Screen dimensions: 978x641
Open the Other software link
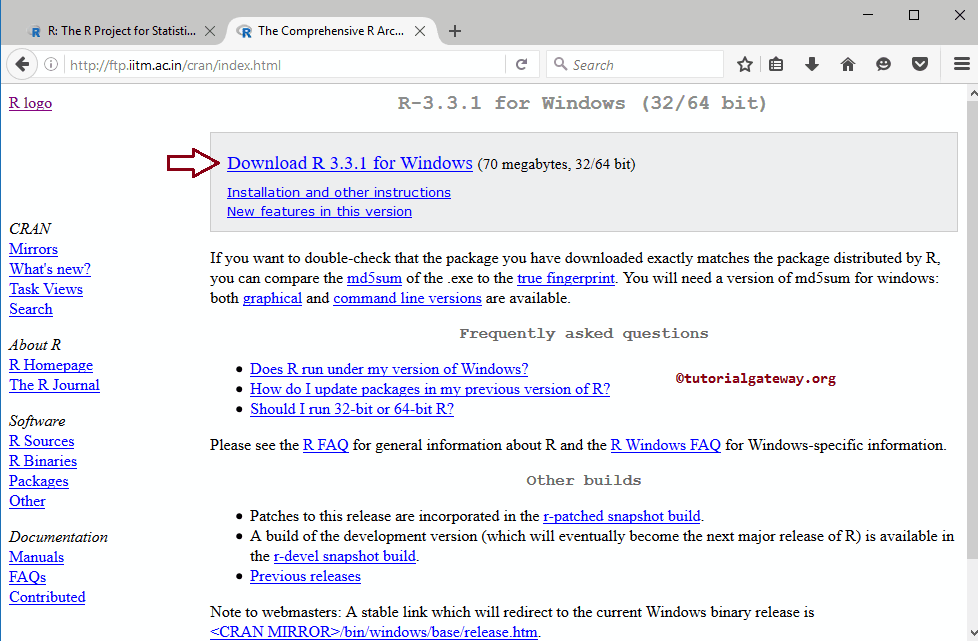(x=27, y=501)
